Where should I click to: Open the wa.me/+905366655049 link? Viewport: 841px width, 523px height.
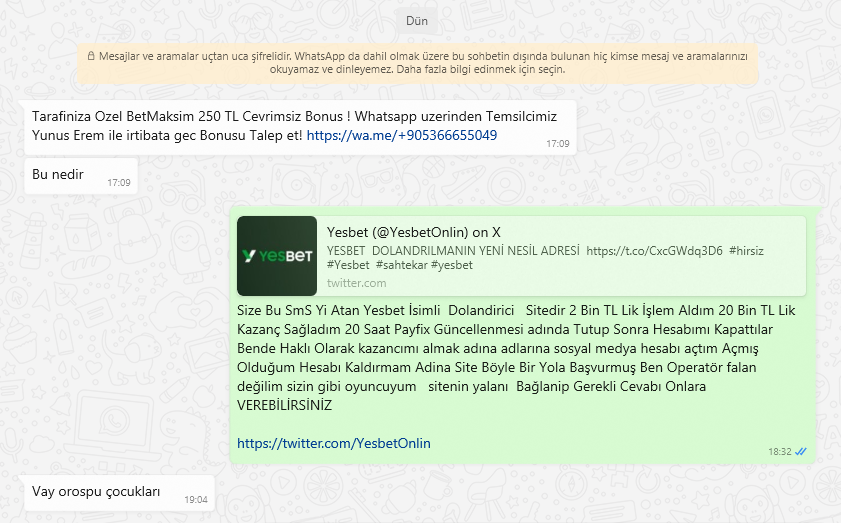[x=402, y=135]
